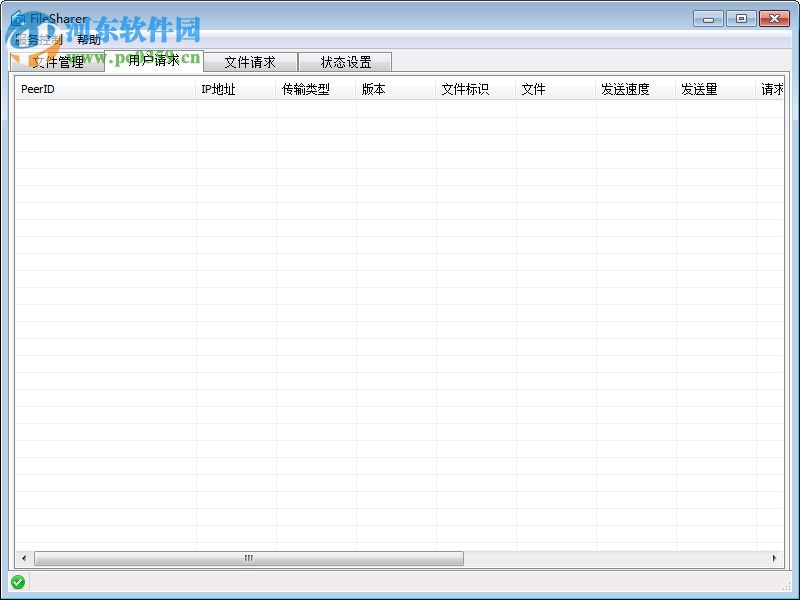The height and width of the screenshot is (600, 800).
Task: Click the FileSharer icon in the title bar
Action: click(x=20, y=17)
